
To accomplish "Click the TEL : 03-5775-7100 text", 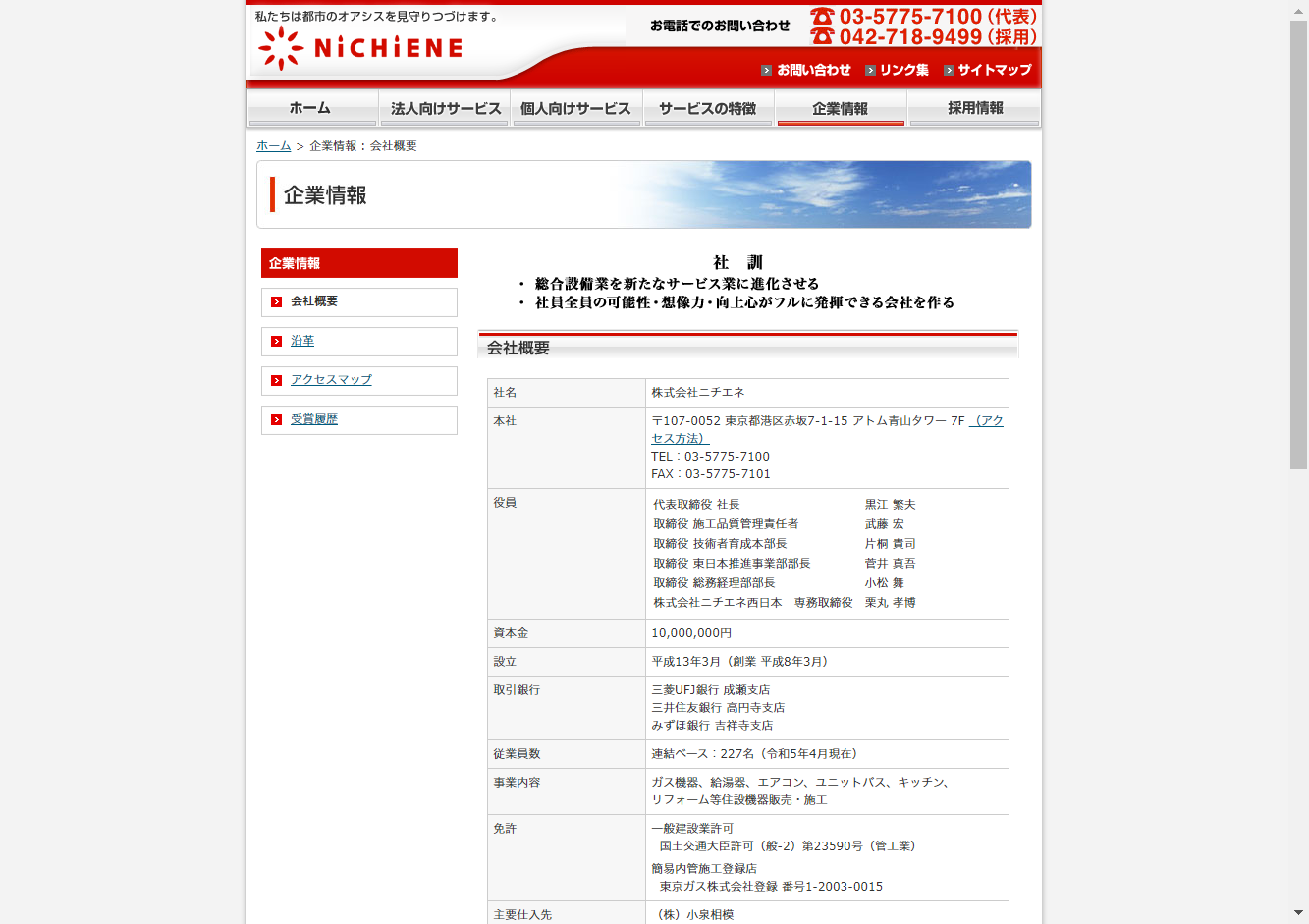I will [710, 457].
